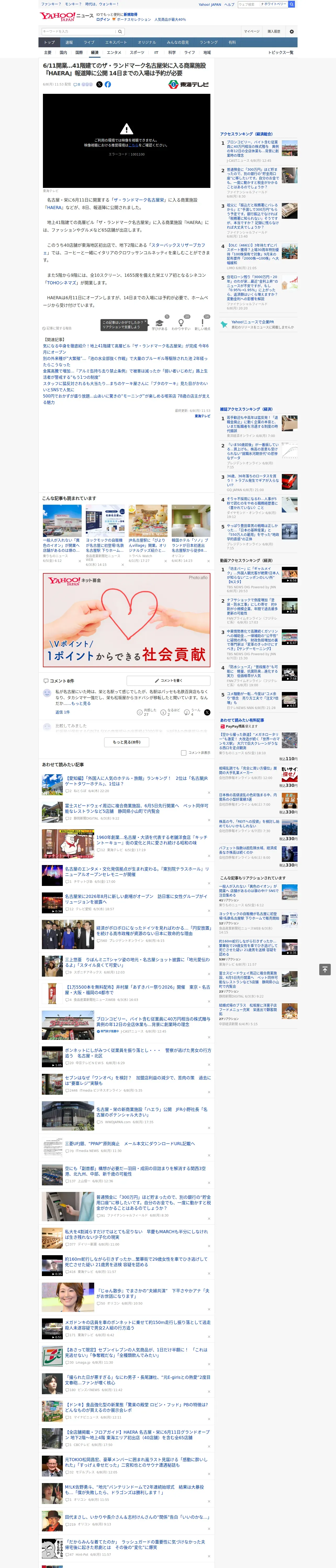Open マイページ link
This screenshot has width=336, height=1568.
(251, 32)
